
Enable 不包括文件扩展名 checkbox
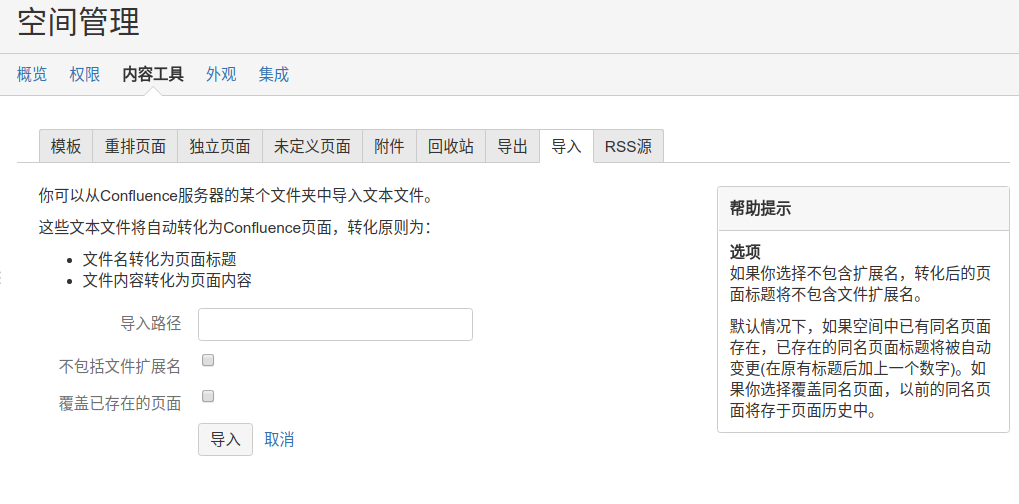(208, 360)
